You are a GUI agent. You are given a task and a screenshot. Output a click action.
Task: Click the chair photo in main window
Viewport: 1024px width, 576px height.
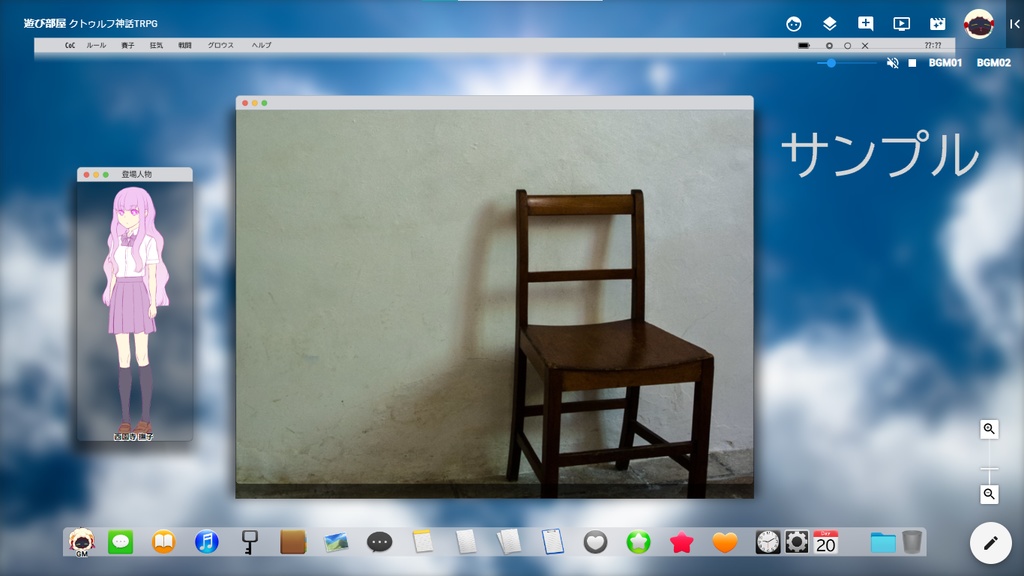point(494,304)
